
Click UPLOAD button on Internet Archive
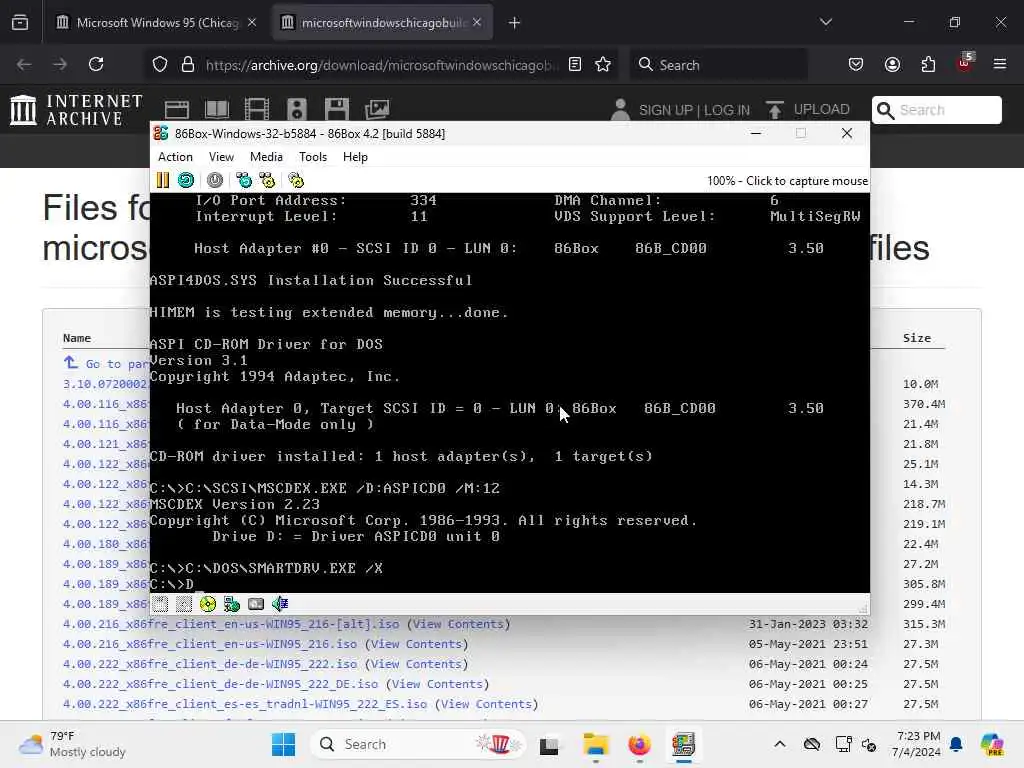pyautogui.click(x=808, y=109)
